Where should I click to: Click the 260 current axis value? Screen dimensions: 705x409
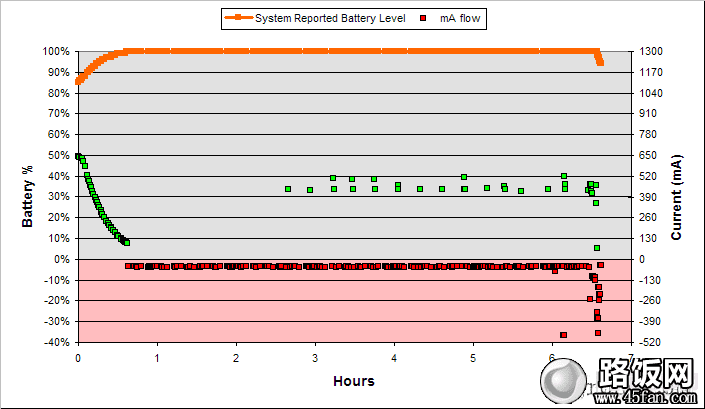(648, 218)
